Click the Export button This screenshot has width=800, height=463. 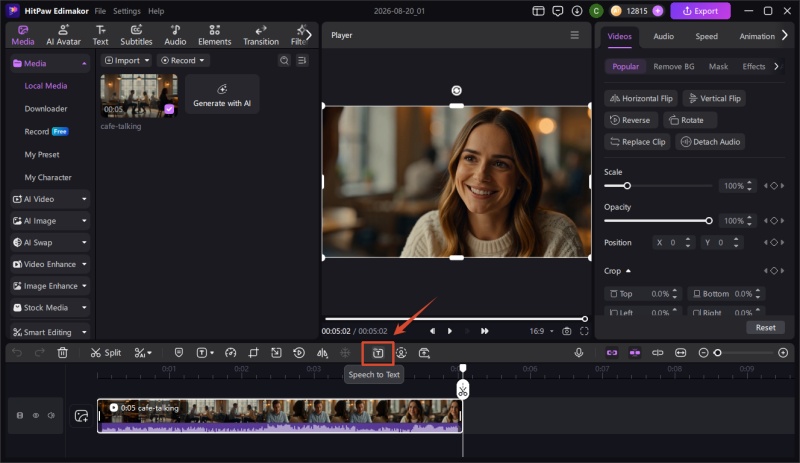point(700,11)
